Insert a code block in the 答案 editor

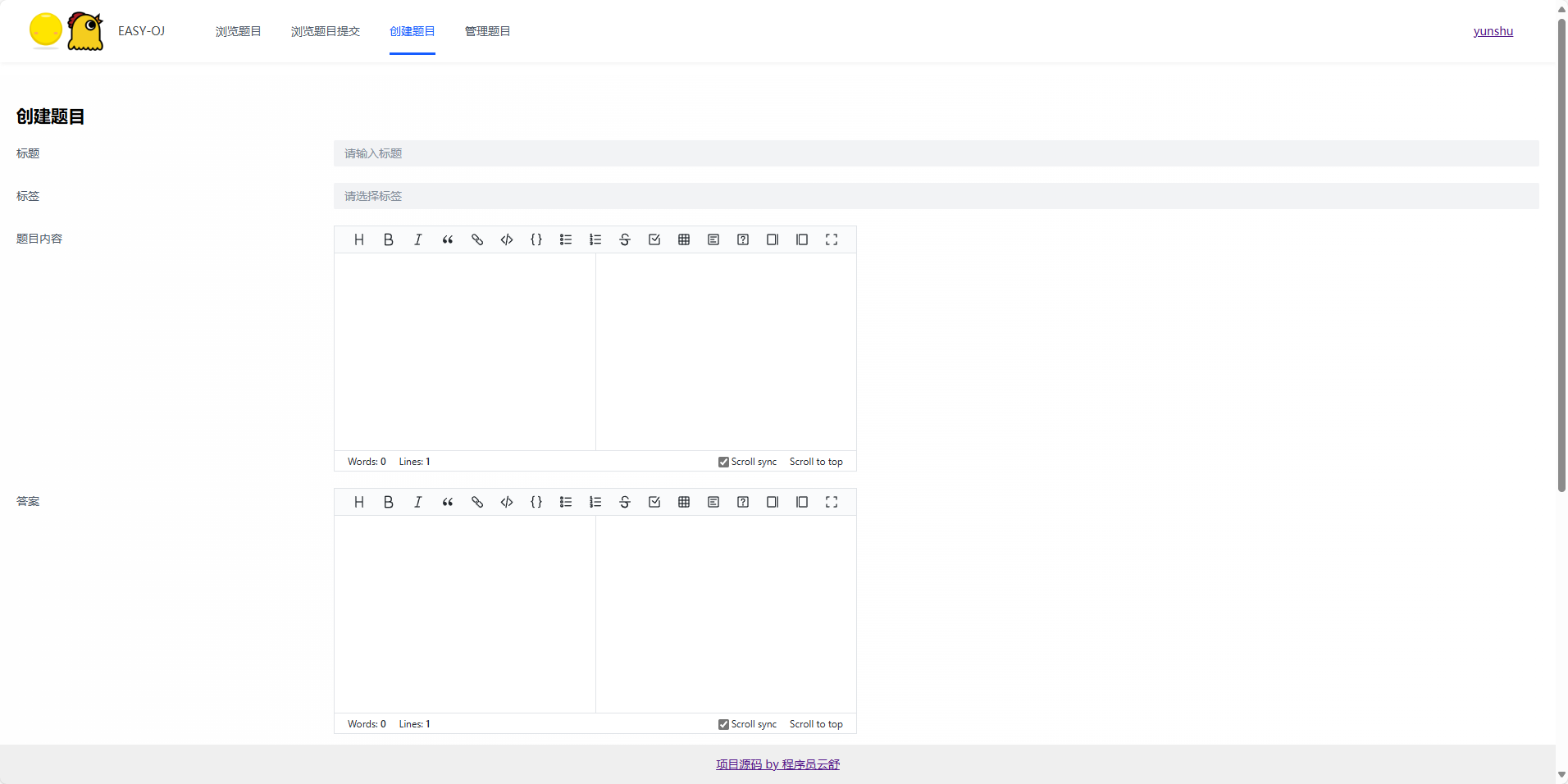pos(506,502)
